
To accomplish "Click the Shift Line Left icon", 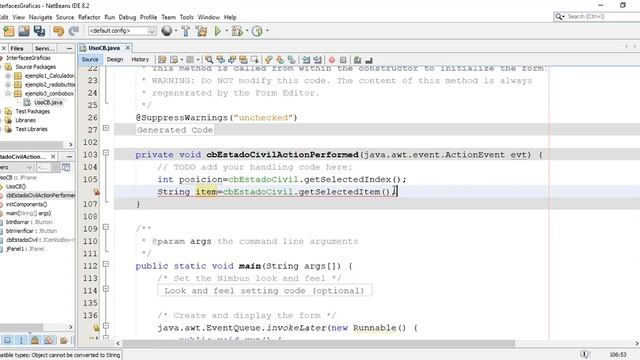I will pos(306,60).
